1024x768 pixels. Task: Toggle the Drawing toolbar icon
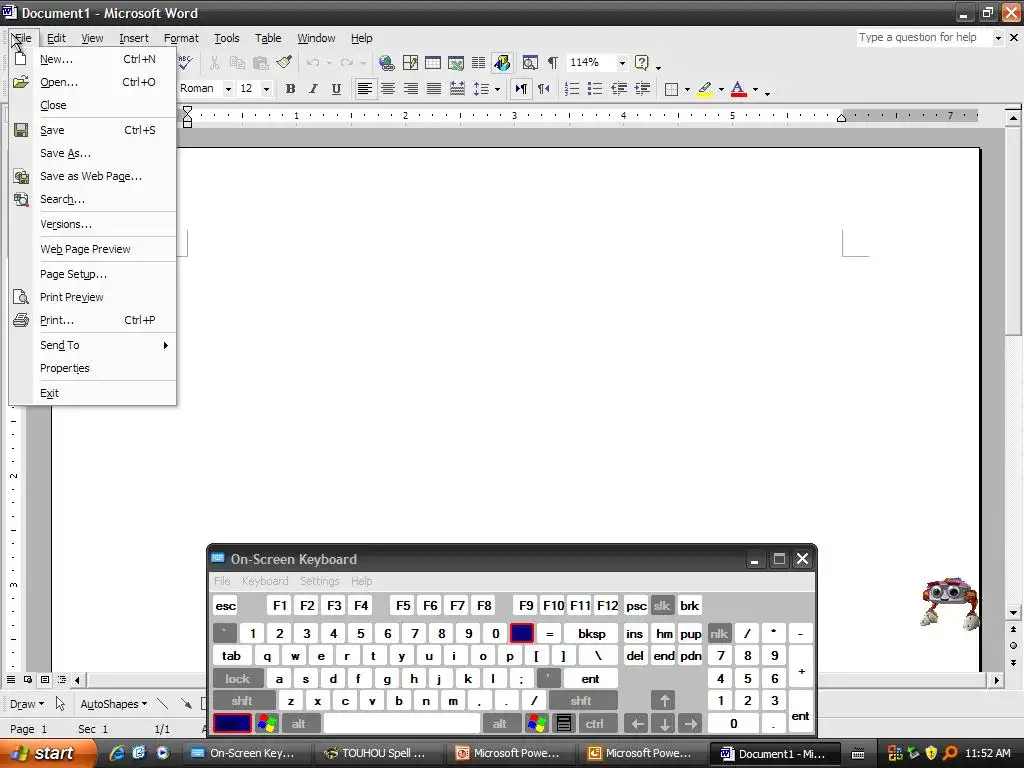(502, 63)
